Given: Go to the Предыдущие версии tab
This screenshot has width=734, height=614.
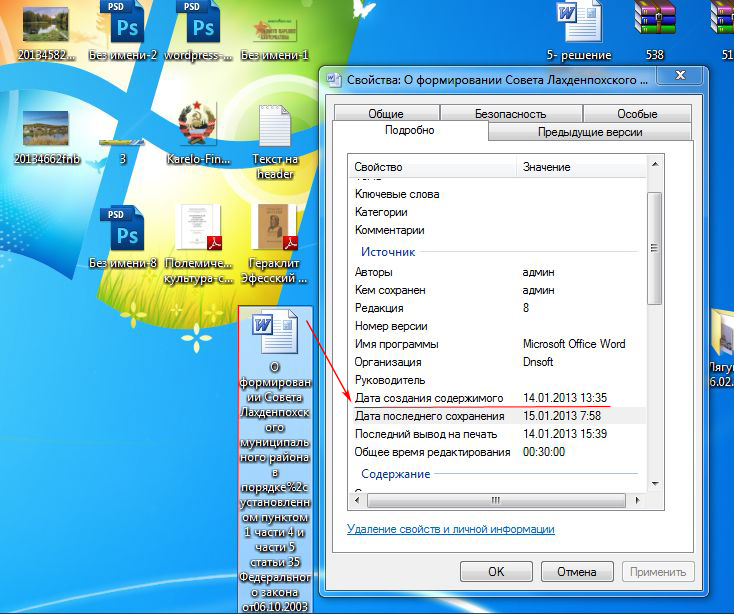Looking at the screenshot, I should coord(590,132).
